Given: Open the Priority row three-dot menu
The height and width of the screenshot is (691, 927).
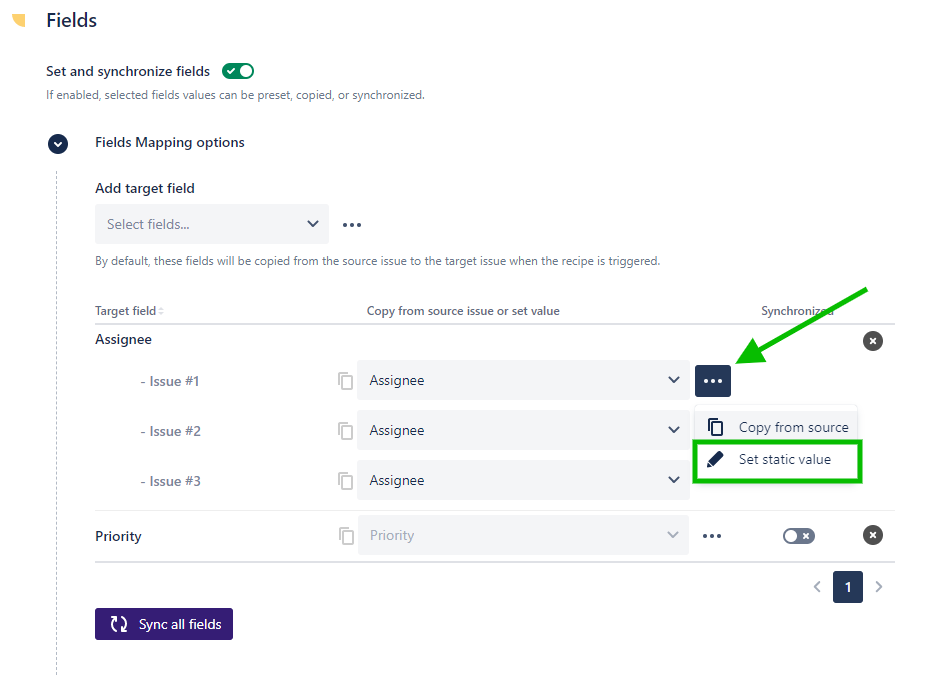Looking at the screenshot, I should pyautogui.click(x=712, y=536).
